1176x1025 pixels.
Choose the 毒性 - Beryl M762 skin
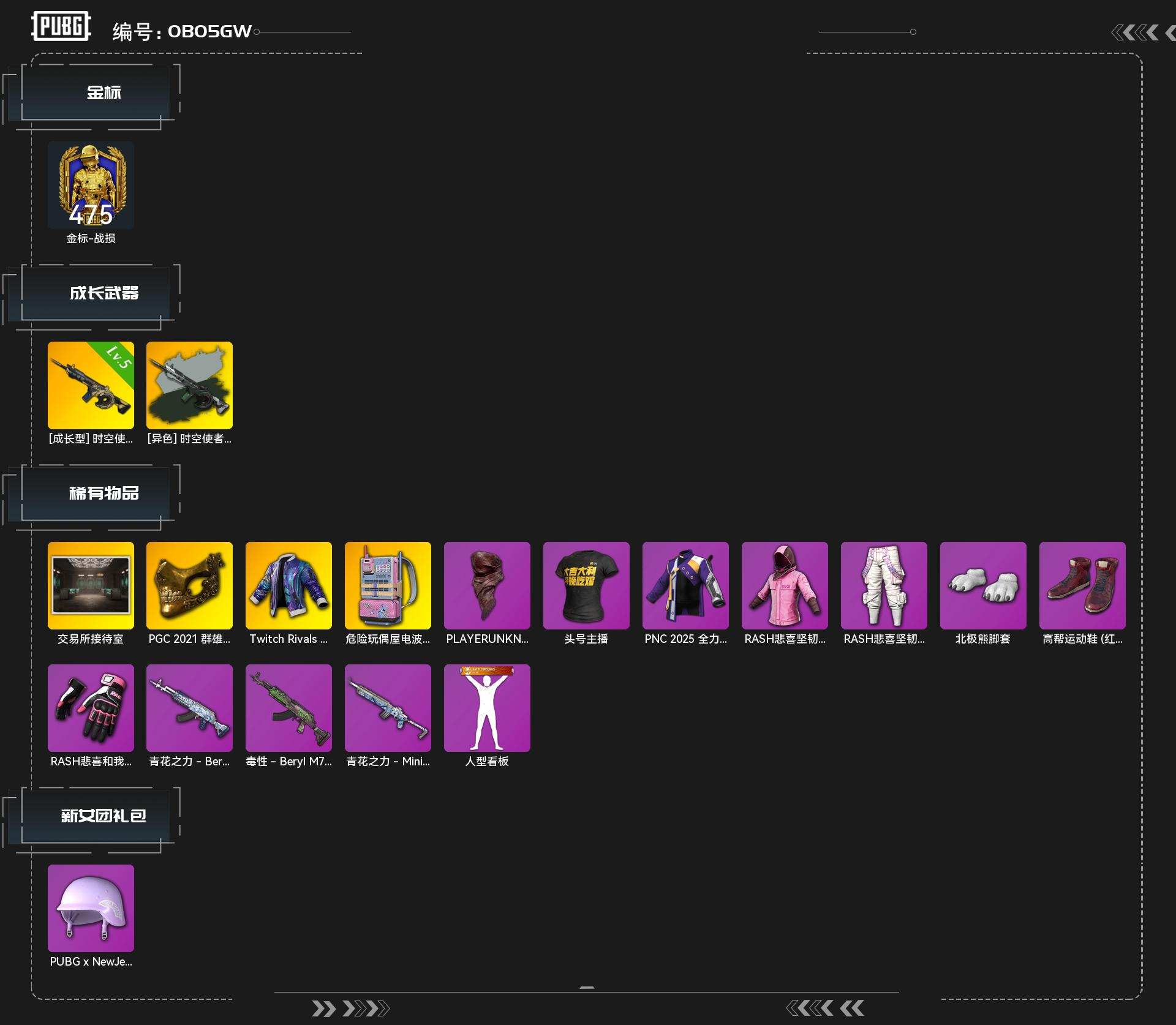point(288,708)
